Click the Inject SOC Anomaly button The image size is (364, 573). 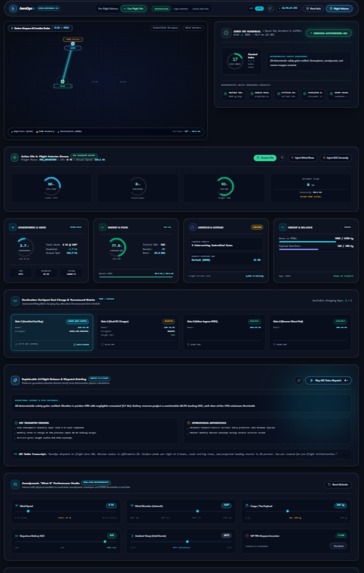pos(336,158)
